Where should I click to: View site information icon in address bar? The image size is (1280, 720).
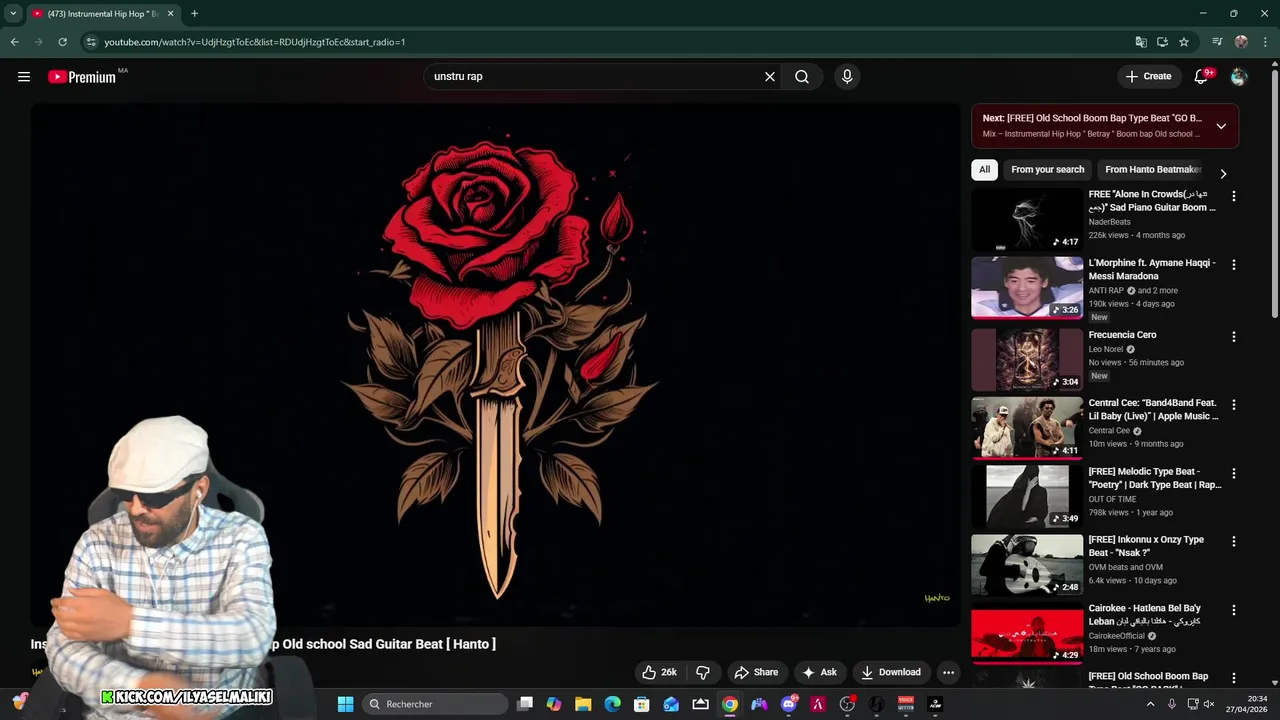(91, 42)
